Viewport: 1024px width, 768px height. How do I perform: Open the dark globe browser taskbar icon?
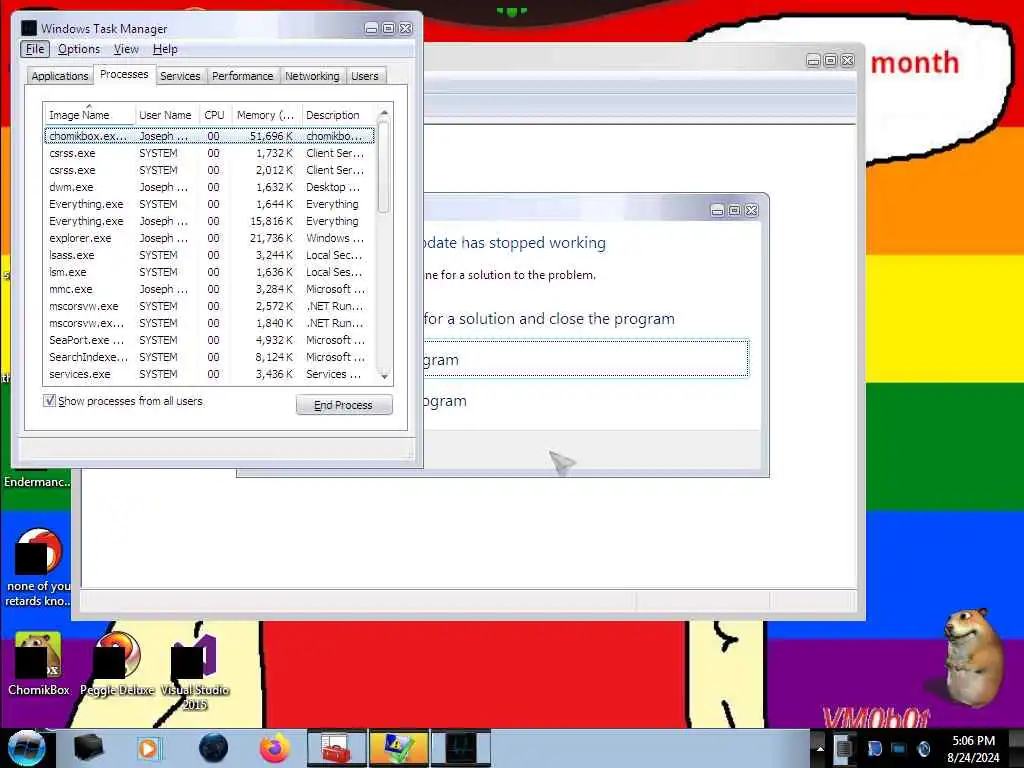tap(214, 748)
